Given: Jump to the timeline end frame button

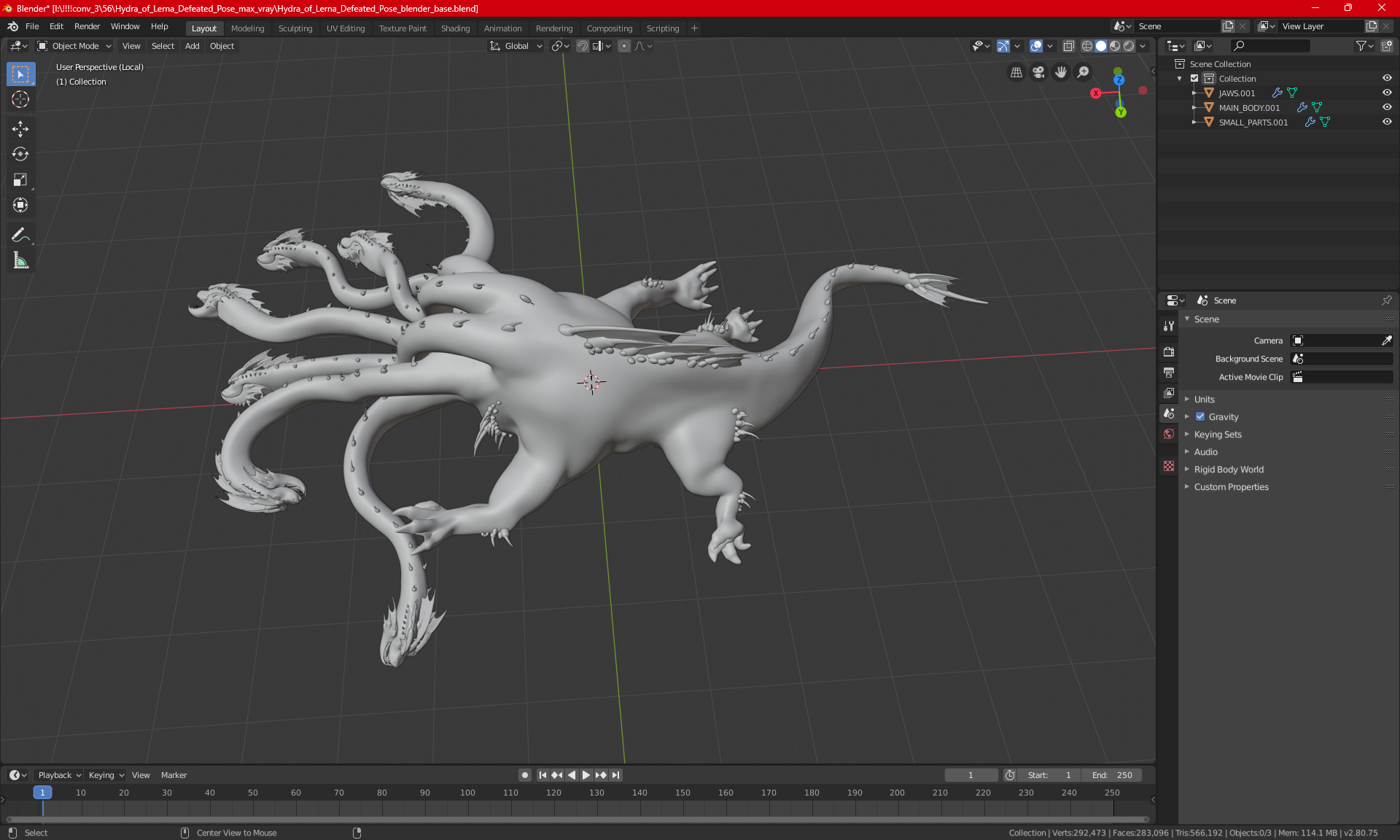Looking at the screenshot, I should click(x=616, y=775).
